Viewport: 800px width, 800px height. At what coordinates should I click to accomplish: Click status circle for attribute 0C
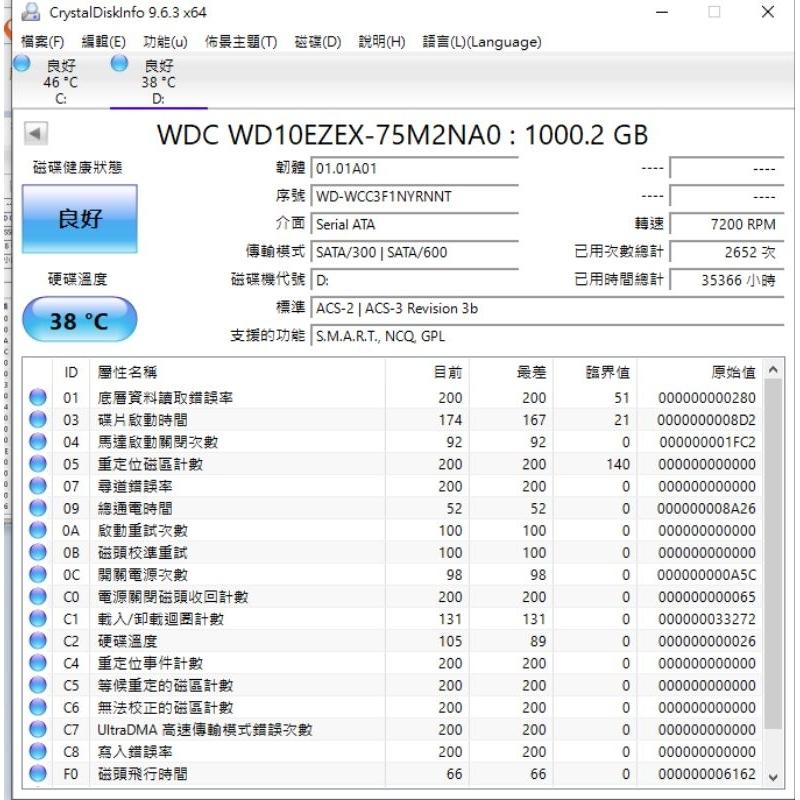coord(38,574)
